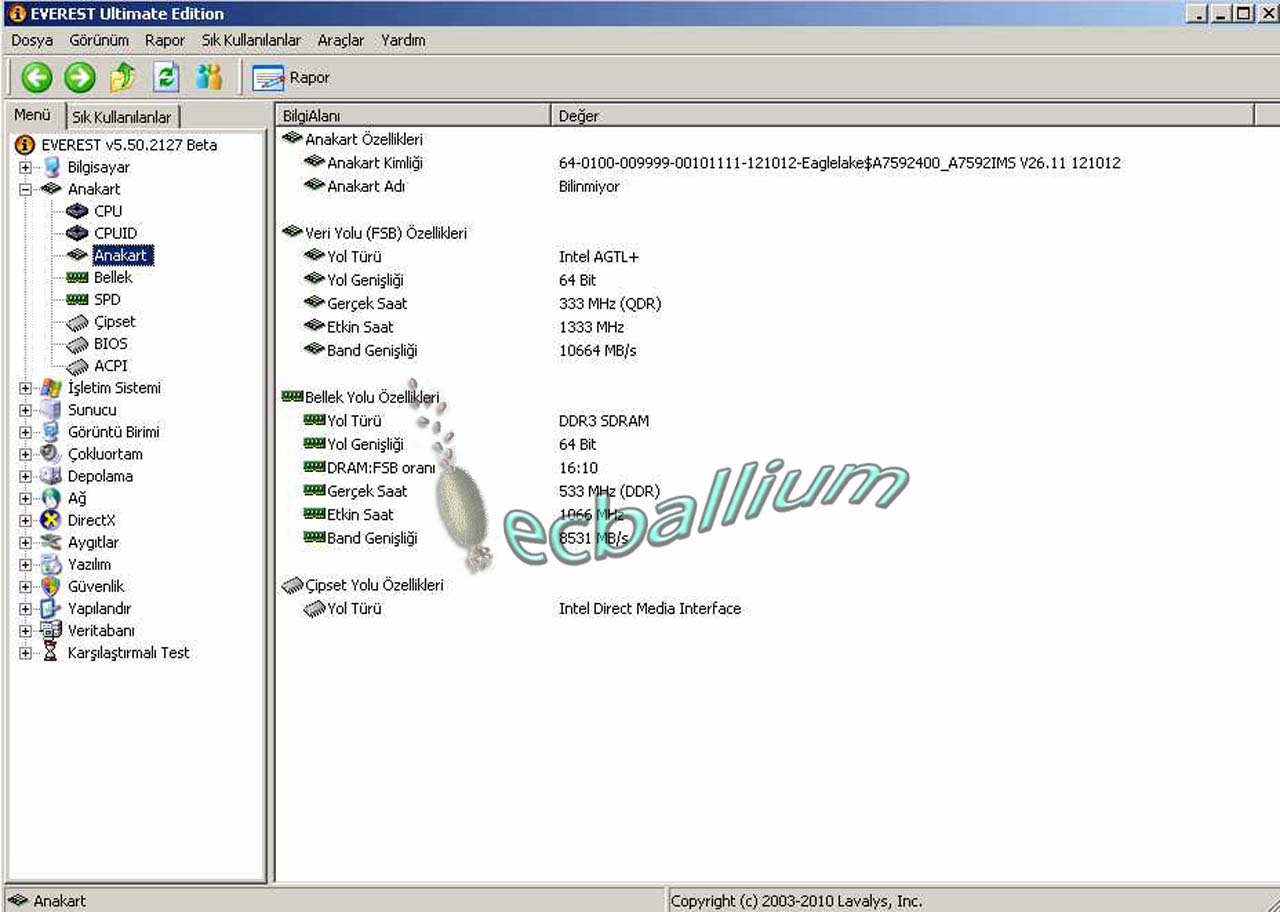The height and width of the screenshot is (912, 1280).
Task: Click the Depolama storage icon
Action: click(x=51, y=476)
